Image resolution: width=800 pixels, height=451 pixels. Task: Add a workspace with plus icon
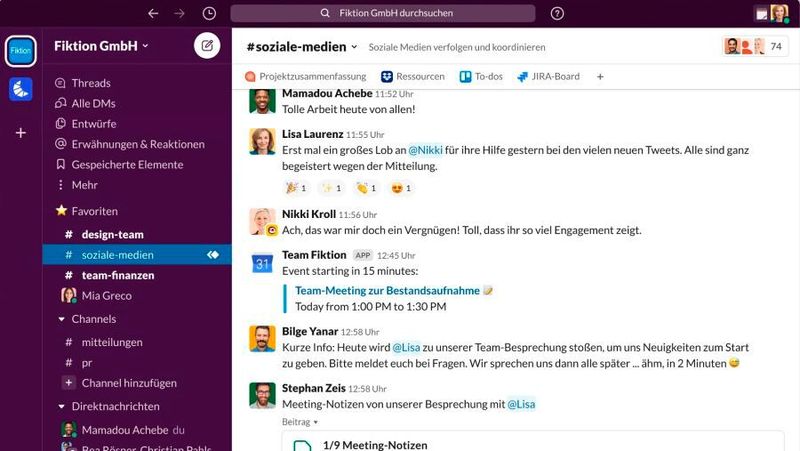point(21,133)
